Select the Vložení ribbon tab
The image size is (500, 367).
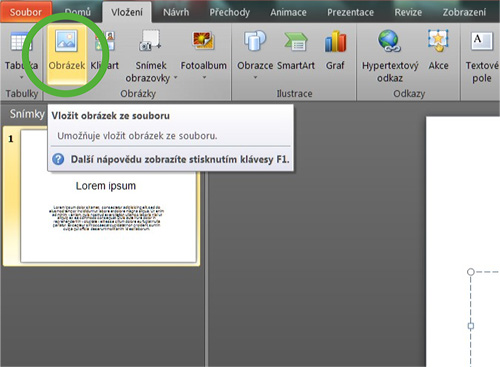click(x=127, y=12)
